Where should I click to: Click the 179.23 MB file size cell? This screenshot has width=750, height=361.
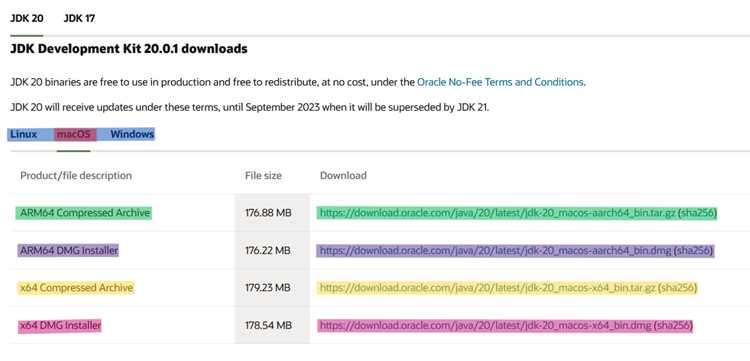point(268,288)
